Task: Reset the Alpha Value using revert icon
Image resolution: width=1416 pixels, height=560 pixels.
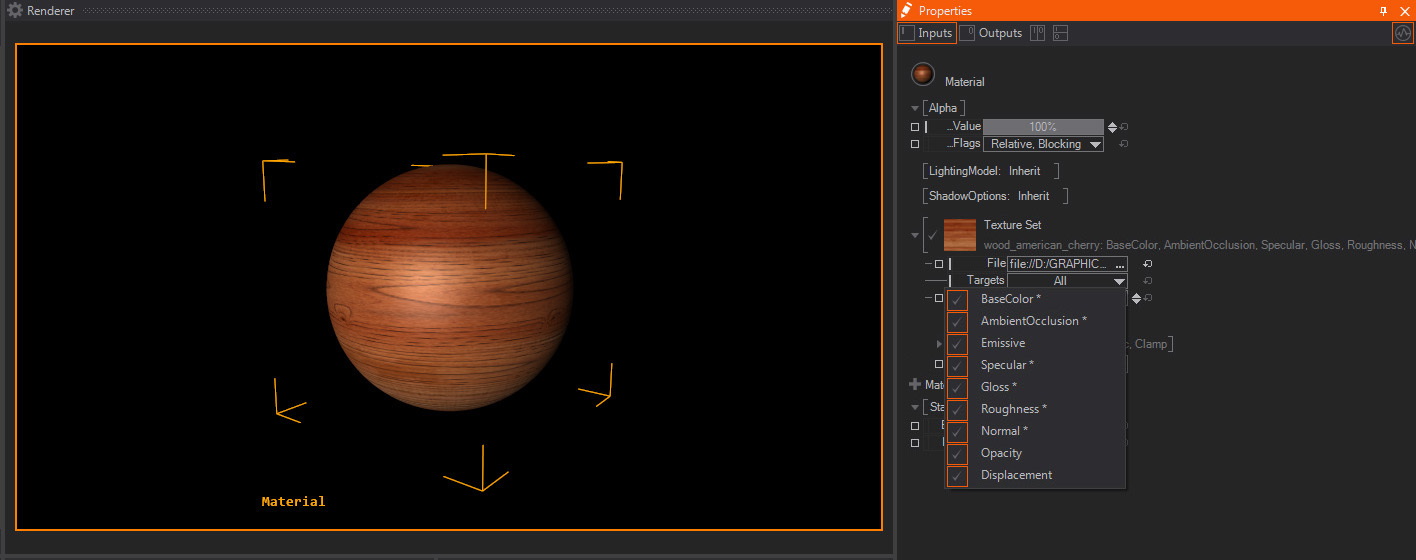Action: (1124, 127)
